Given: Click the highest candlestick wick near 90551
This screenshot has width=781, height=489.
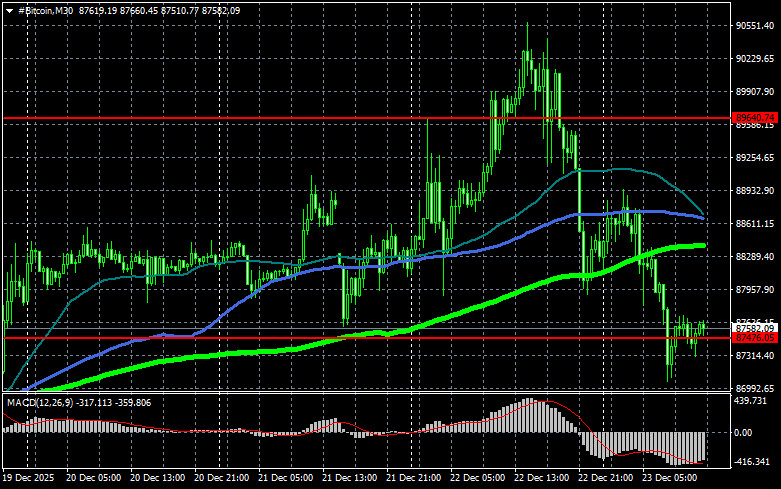Looking at the screenshot, I should (527, 35).
